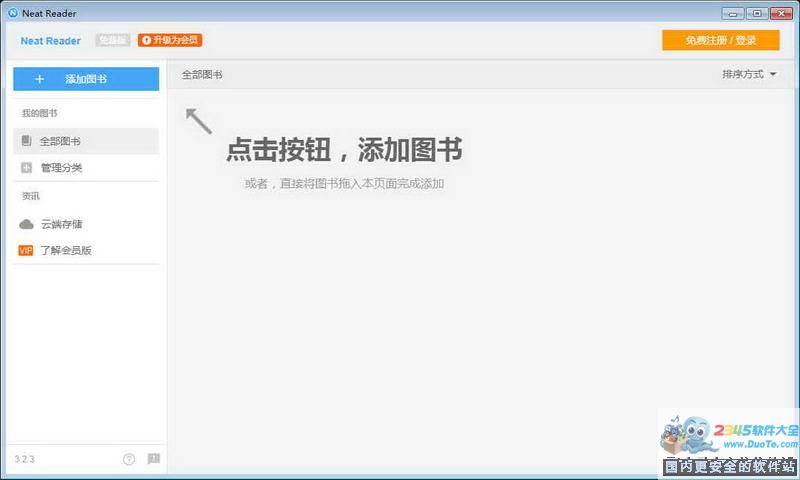Click the book icon beside 全部图书
Screen dimensions: 800x480
[x=26, y=141]
